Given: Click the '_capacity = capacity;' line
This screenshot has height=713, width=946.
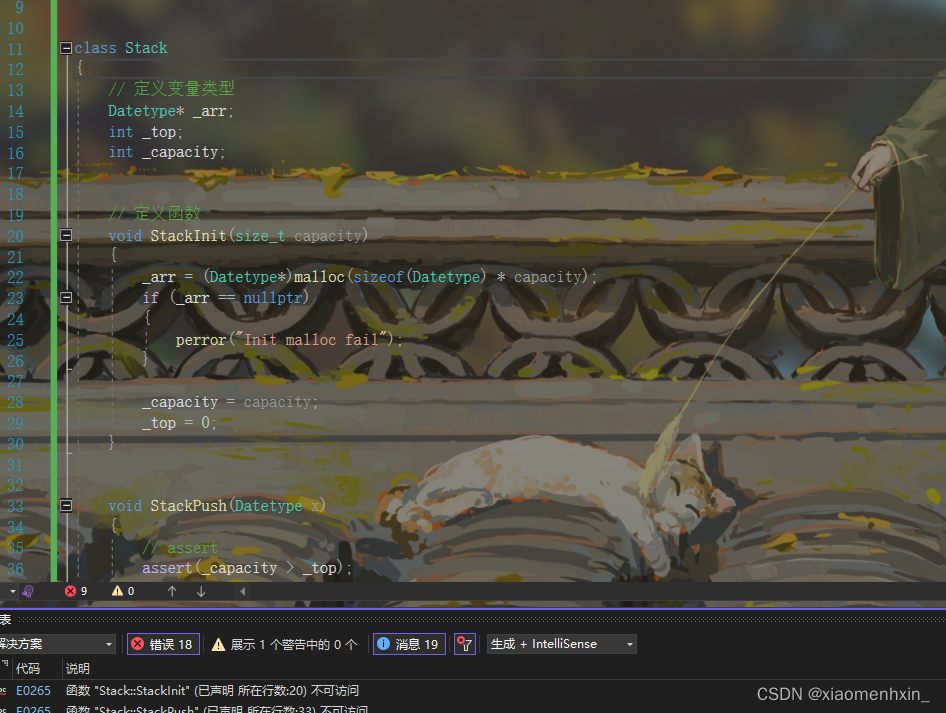Looking at the screenshot, I should click(x=230, y=402).
